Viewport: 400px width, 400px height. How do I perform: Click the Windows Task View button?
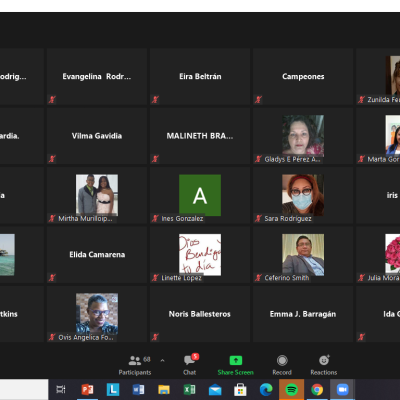61,389
